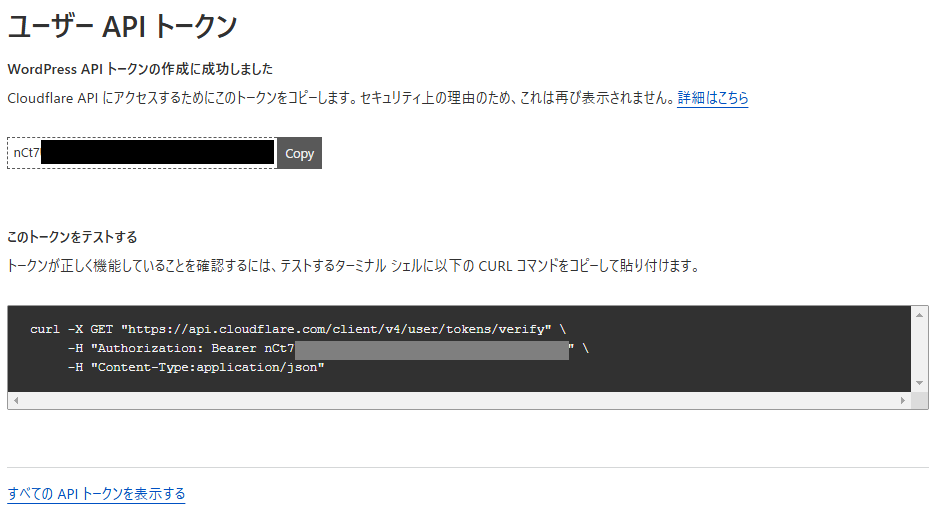Click the Authorization: Bearer header line

[x=328, y=348]
